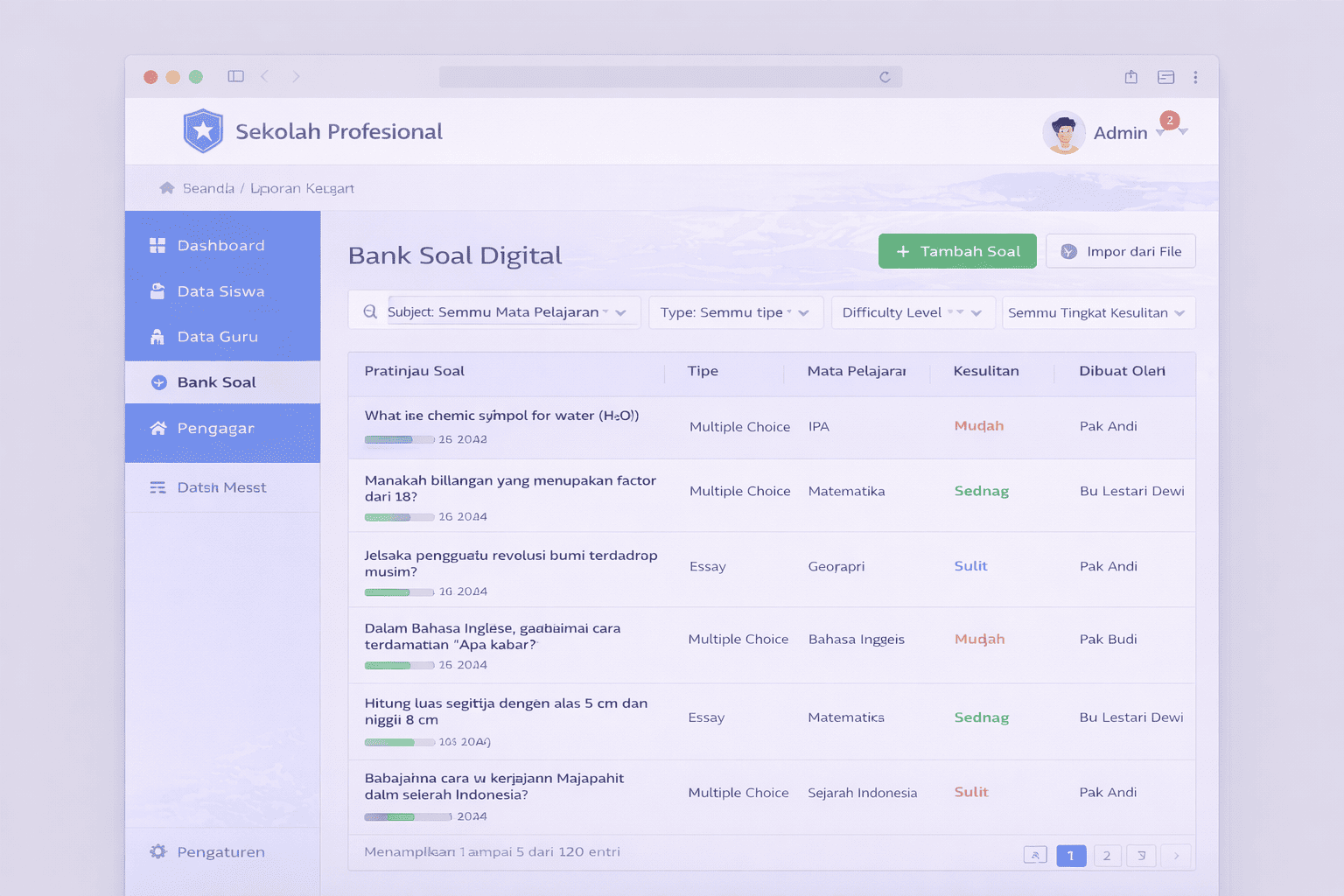Click the Pengaturen gear icon
Viewport: 1344px width, 896px height.
[x=158, y=852]
